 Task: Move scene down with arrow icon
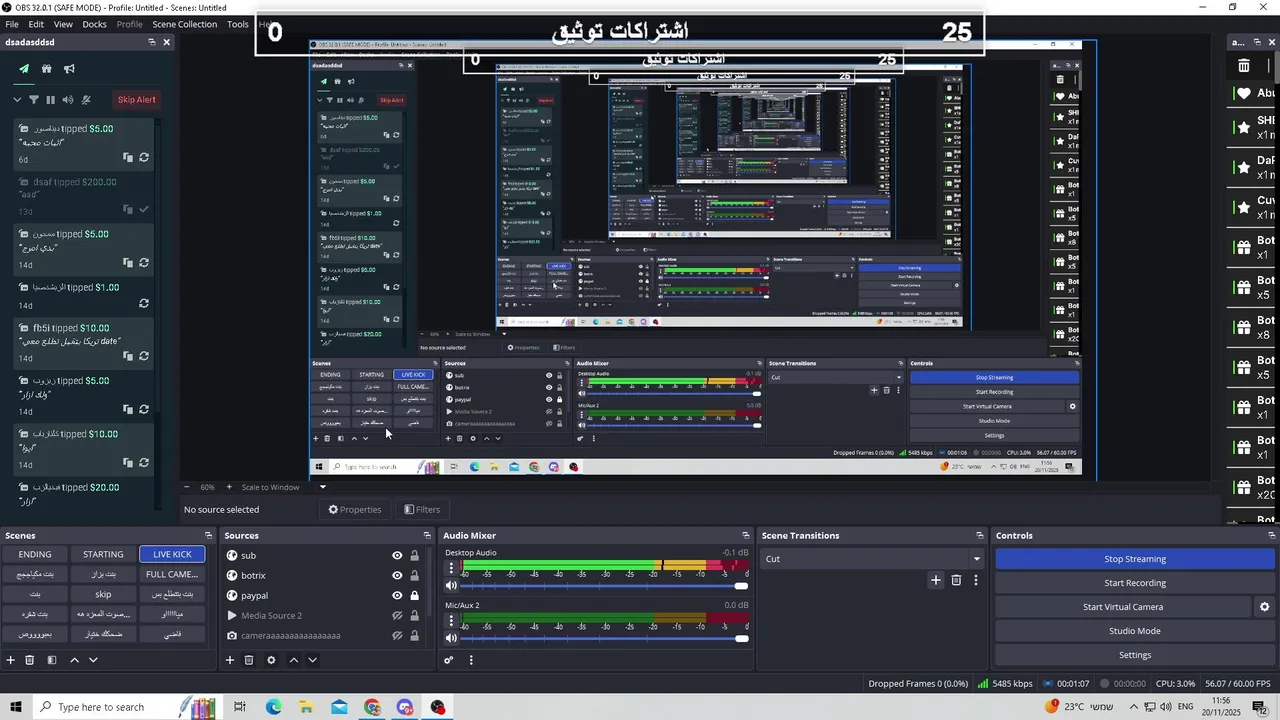(93, 660)
